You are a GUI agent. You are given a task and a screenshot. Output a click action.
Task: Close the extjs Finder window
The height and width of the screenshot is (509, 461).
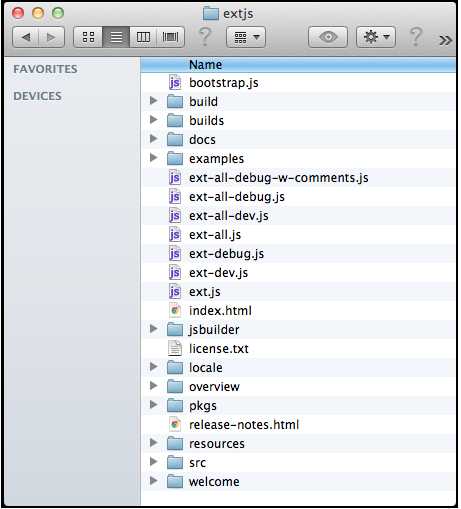pos(18,13)
